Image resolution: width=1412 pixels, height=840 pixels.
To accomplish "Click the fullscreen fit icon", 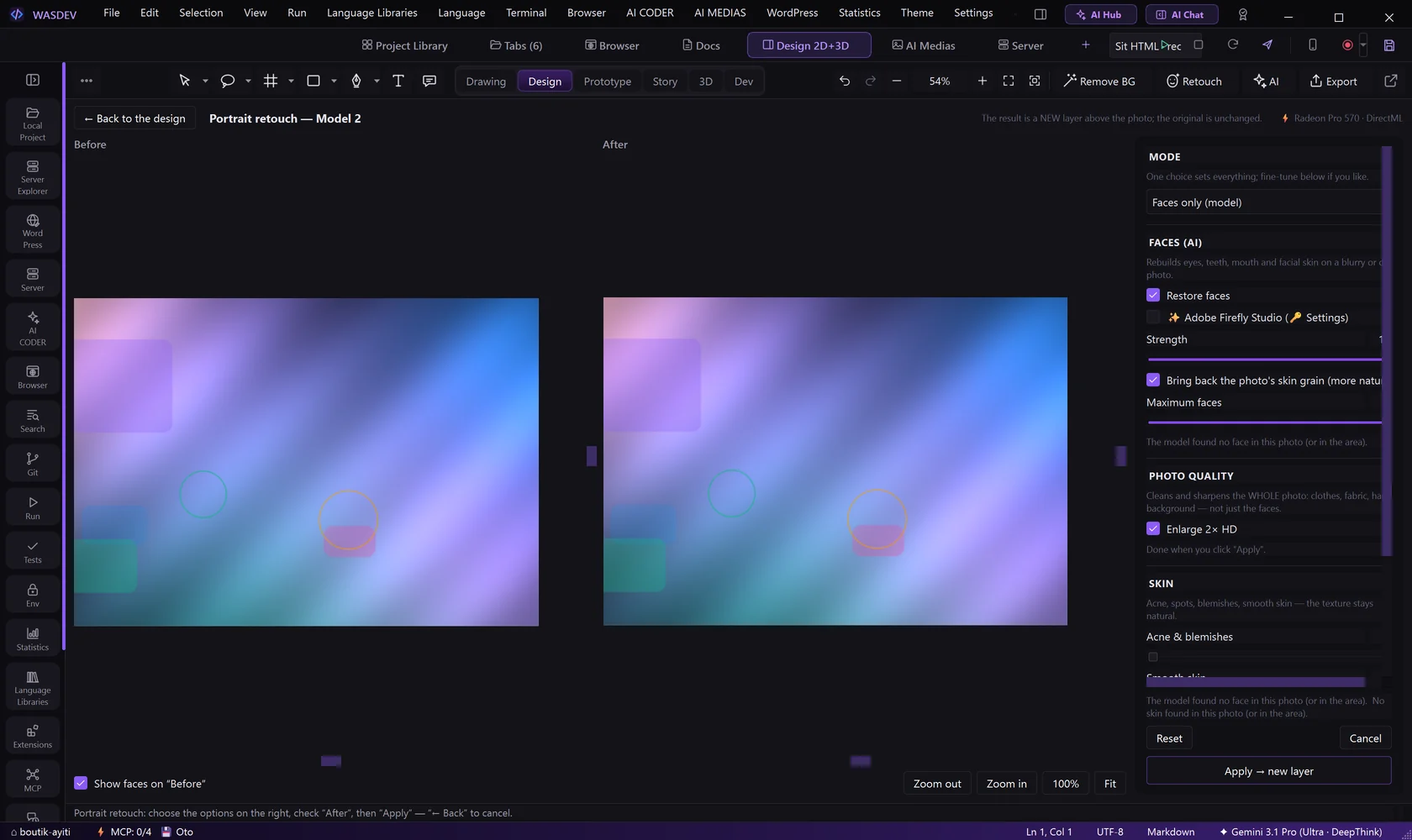I will (1009, 81).
